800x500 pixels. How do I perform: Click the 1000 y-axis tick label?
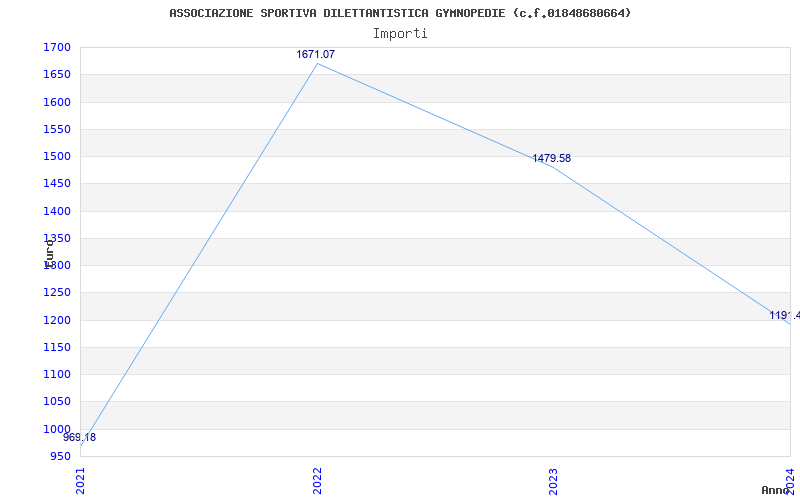coord(57,429)
